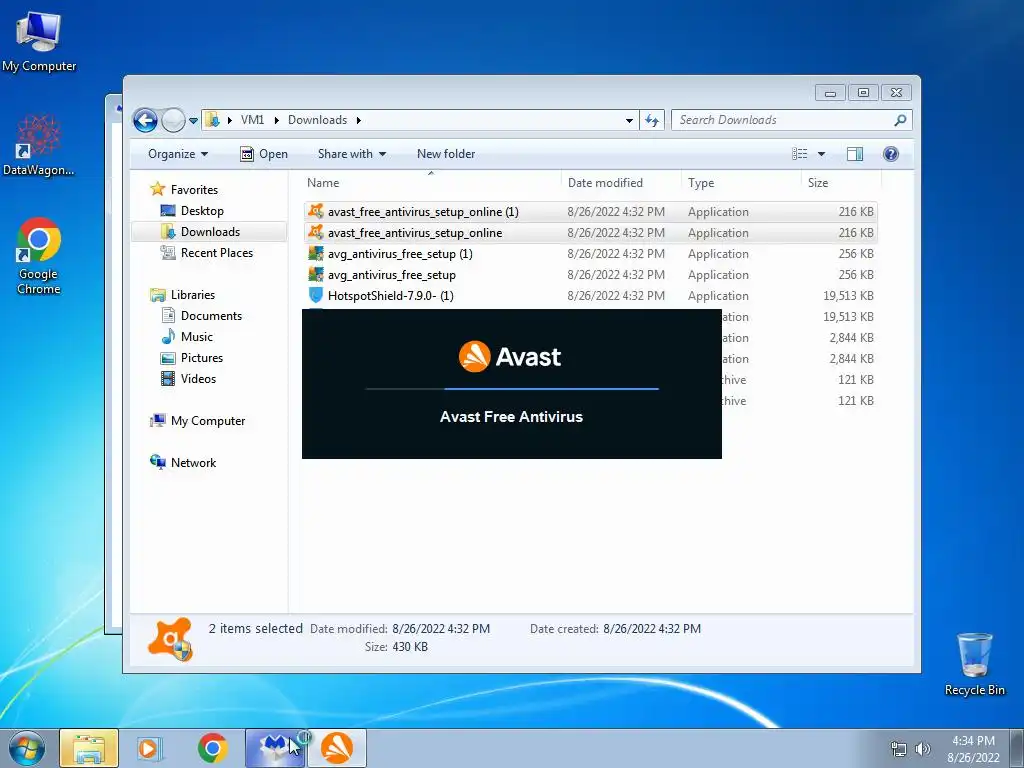Click the volume speaker tray icon
Viewport: 1024px width, 768px height.
923,749
